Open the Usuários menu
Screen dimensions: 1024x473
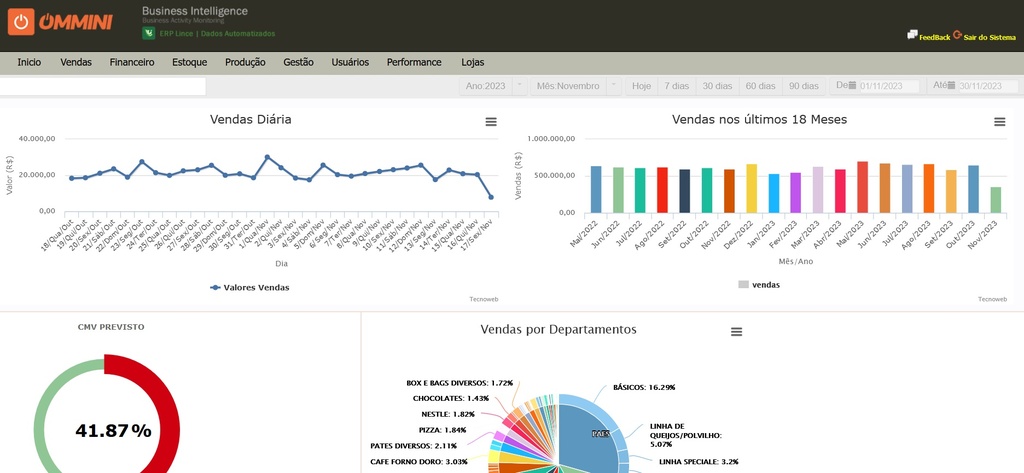coord(350,63)
